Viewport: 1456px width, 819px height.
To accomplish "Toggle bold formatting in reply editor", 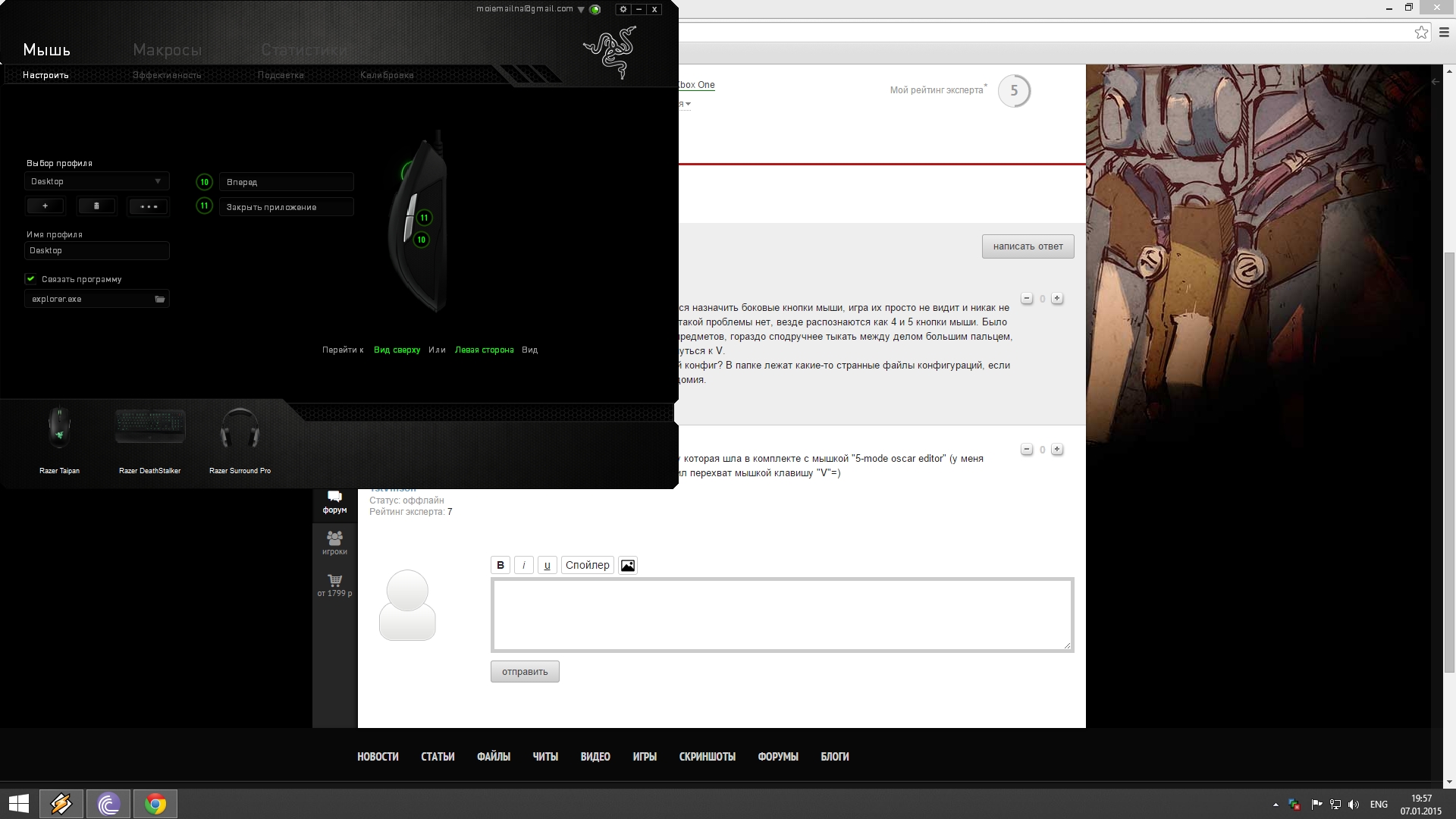I will point(500,566).
